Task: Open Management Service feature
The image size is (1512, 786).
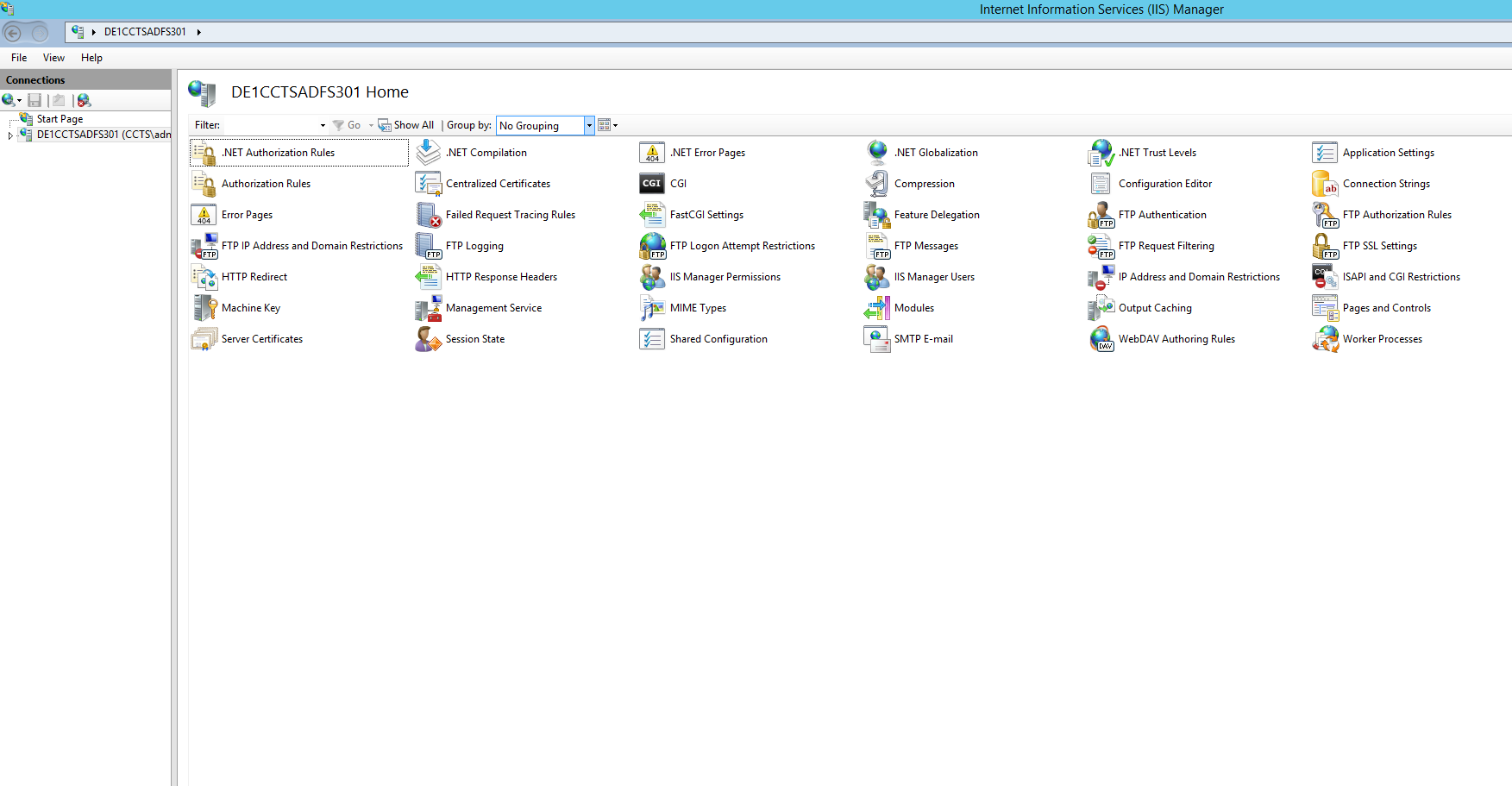Action: click(x=479, y=308)
